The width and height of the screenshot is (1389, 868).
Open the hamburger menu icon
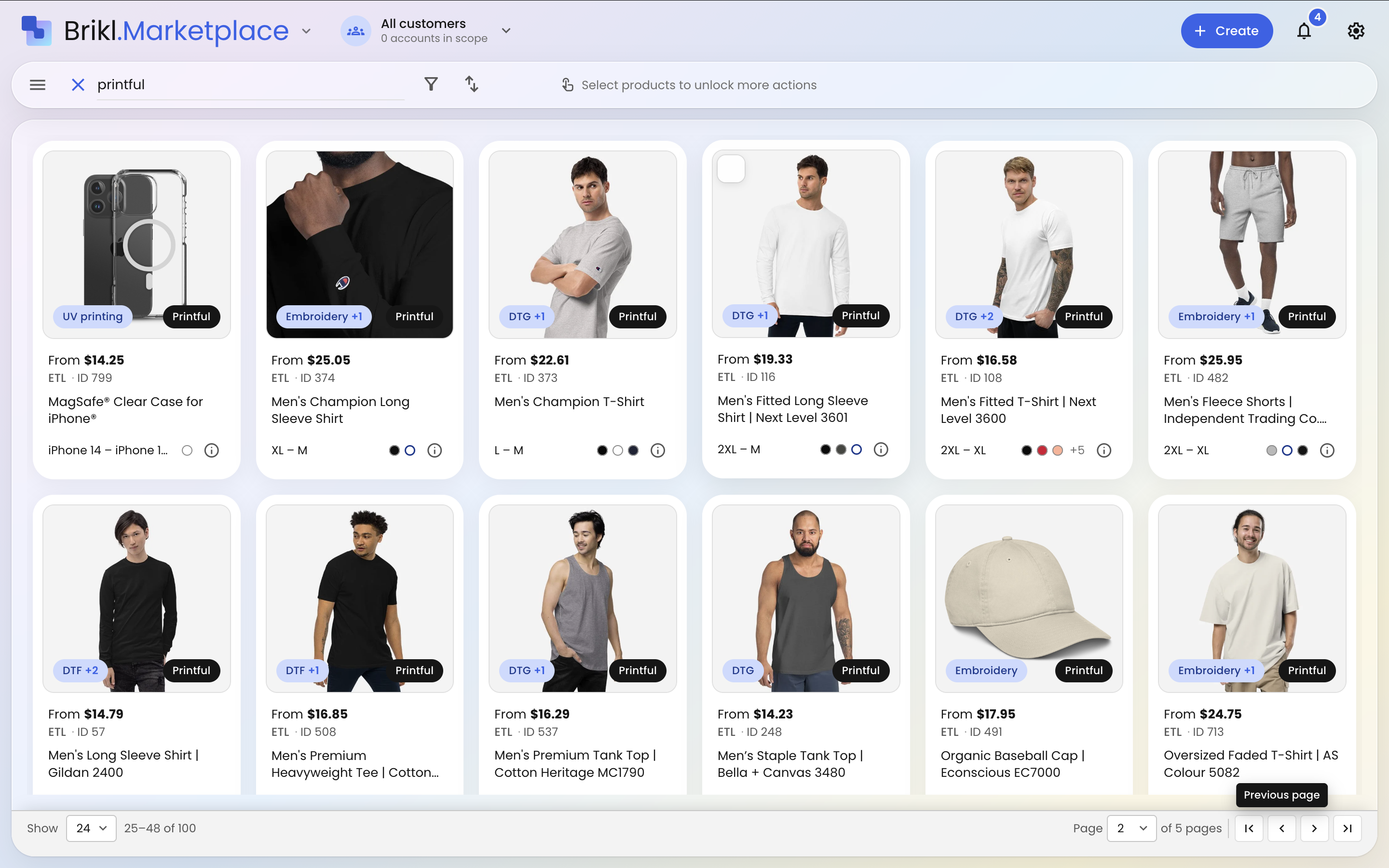[x=37, y=85]
